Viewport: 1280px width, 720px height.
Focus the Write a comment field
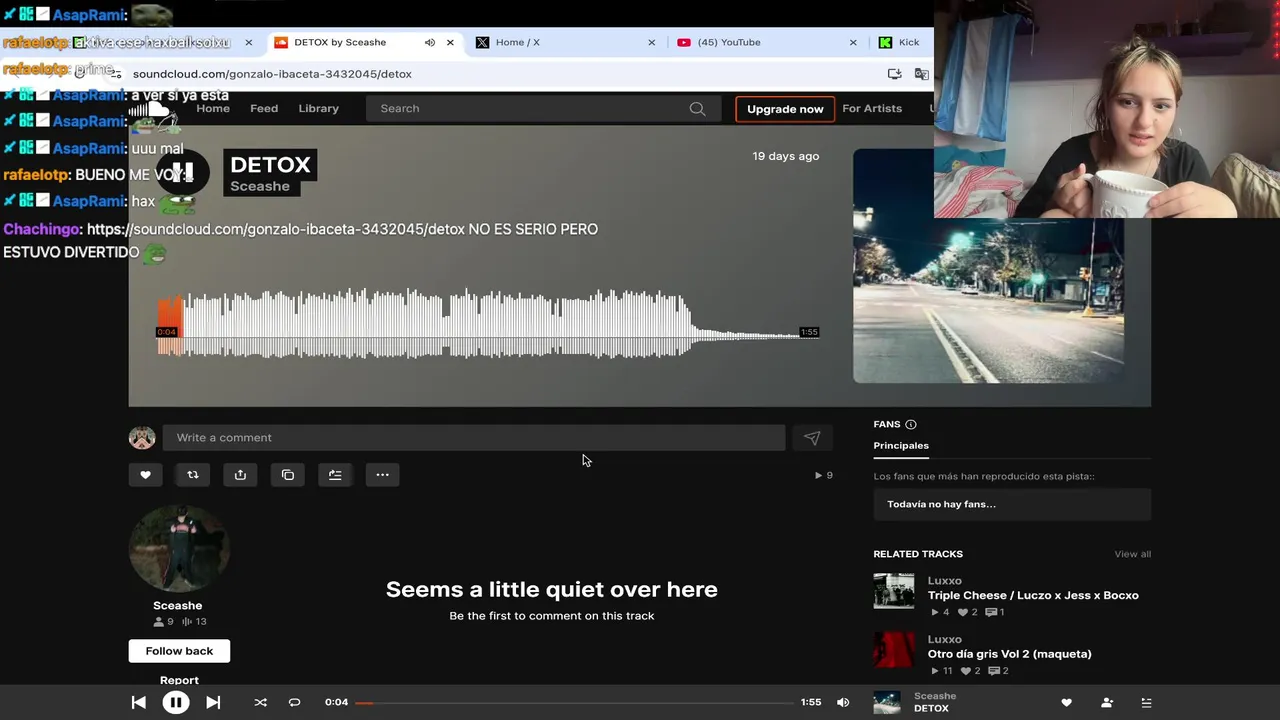coord(474,438)
